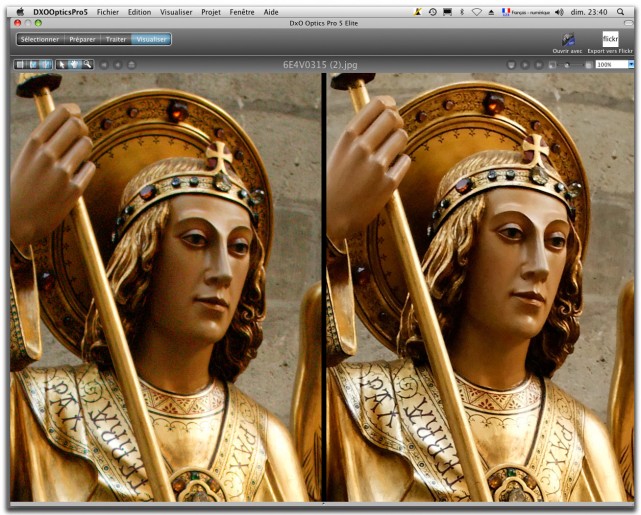Click the zoom-out small-image icon

coord(552,65)
